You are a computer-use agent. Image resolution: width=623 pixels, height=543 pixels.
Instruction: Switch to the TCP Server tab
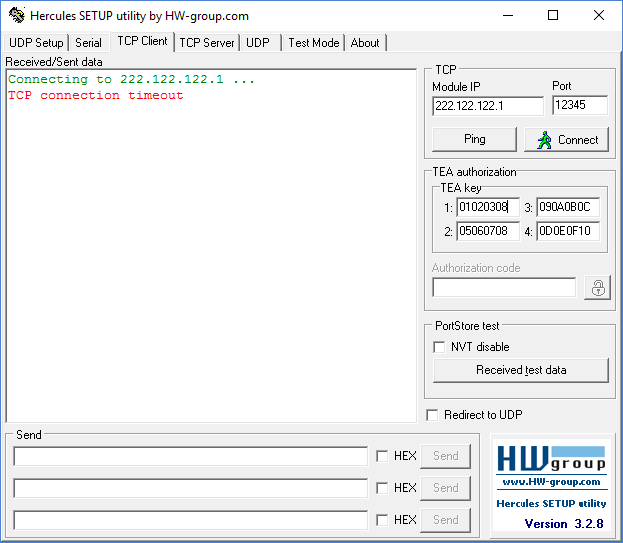pos(207,43)
